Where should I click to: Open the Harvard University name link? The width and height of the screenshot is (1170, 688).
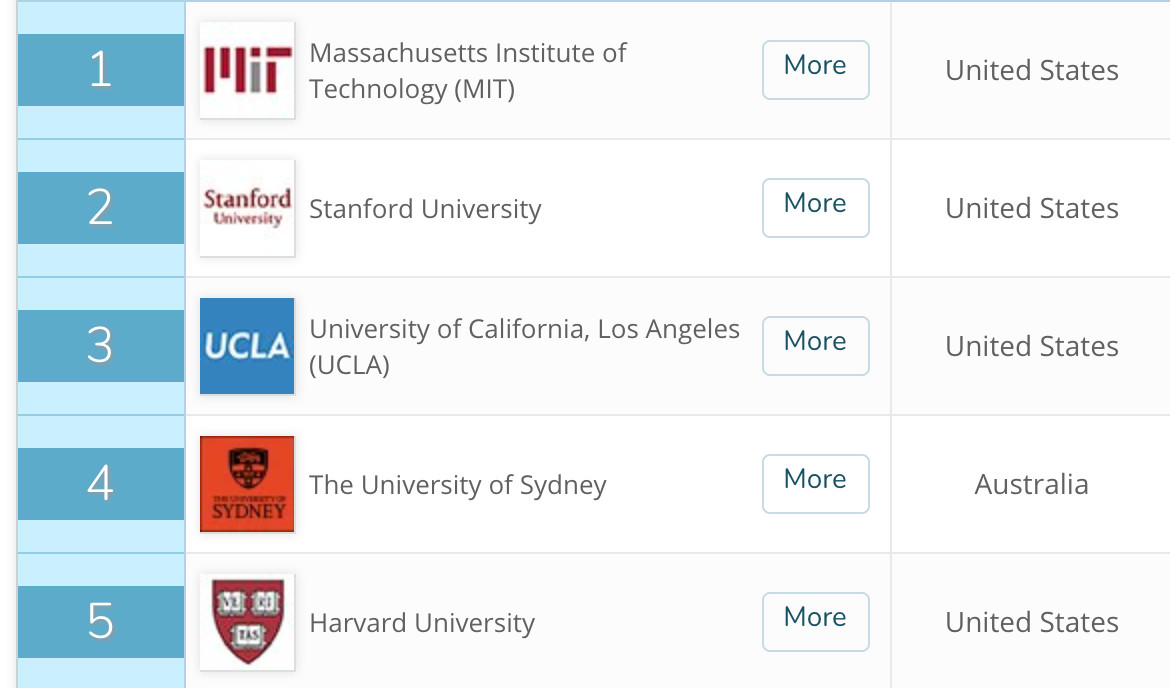(422, 623)
